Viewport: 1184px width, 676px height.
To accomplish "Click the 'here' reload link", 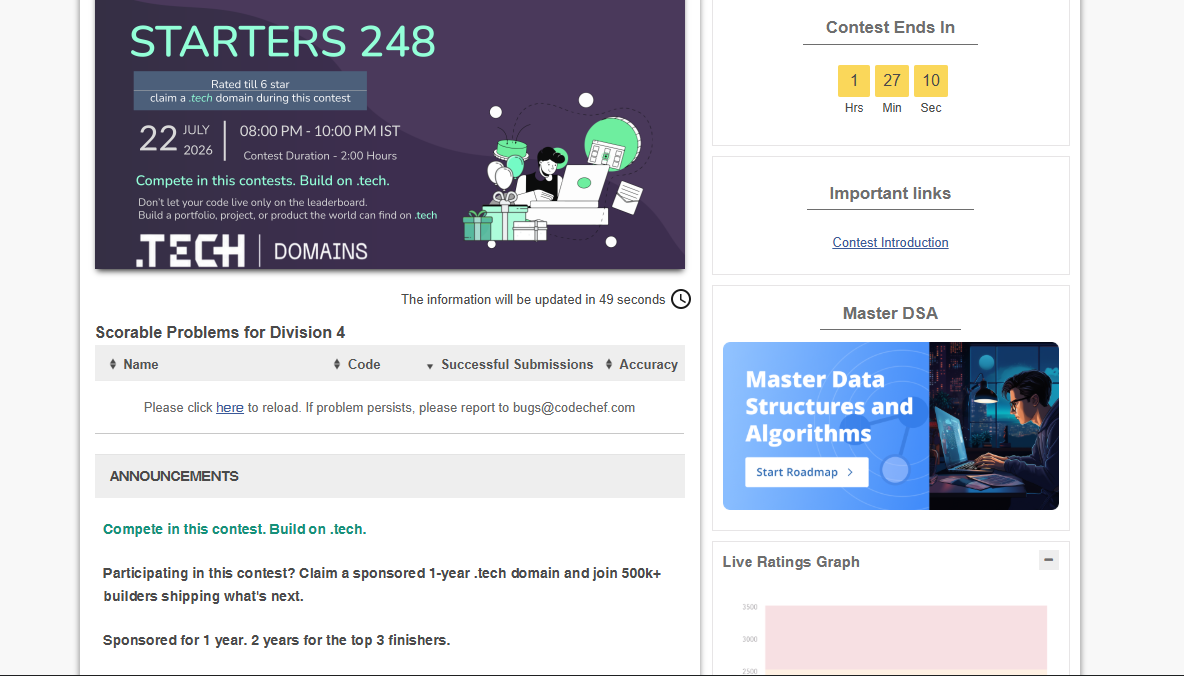I will coord(230,407).
